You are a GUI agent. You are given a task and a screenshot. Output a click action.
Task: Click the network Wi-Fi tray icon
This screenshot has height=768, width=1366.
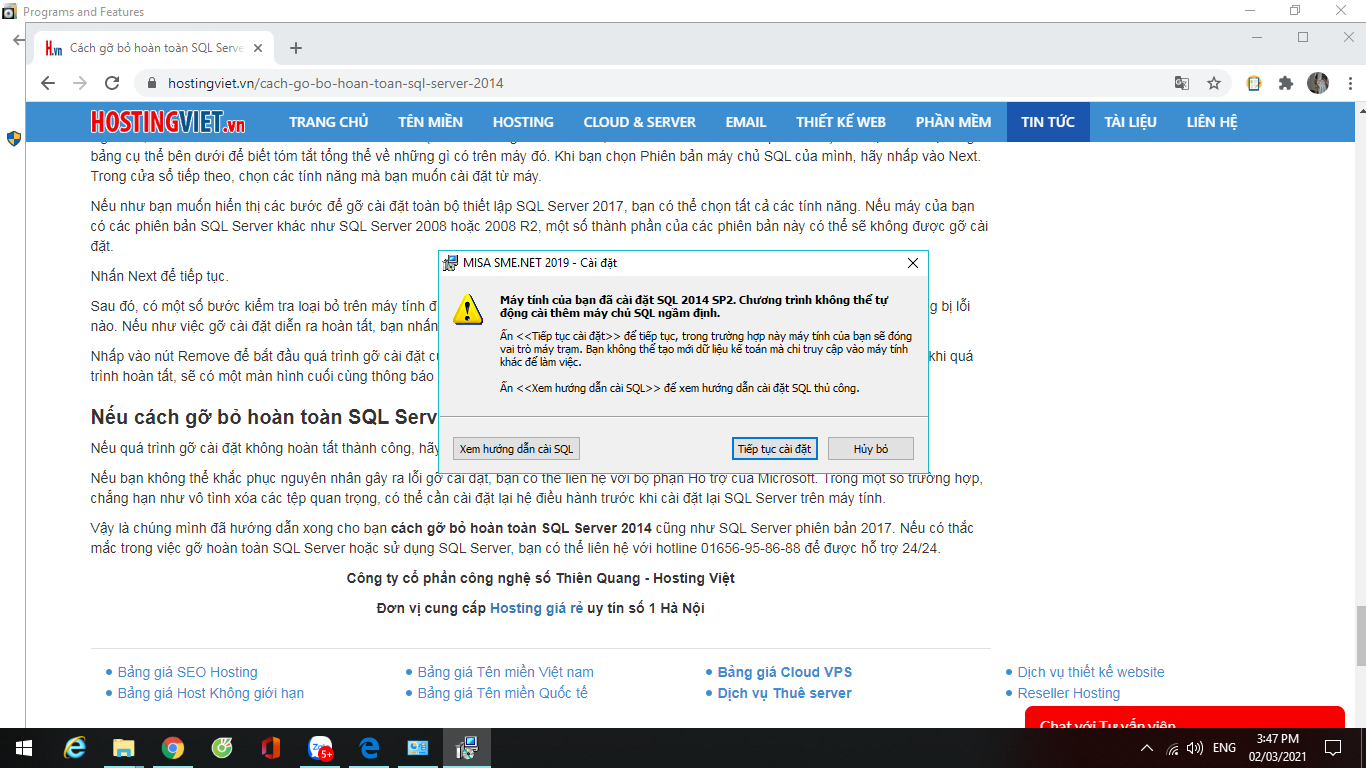[1171, 748]
